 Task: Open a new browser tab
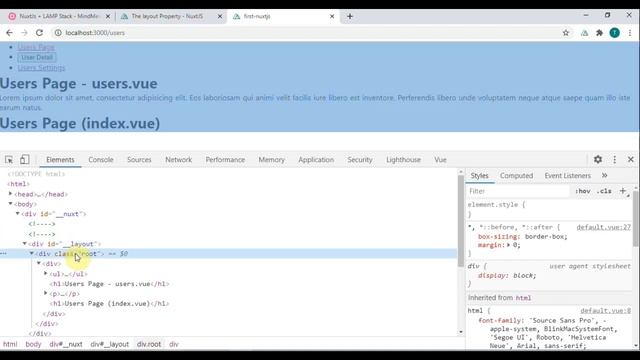(350, 16)
